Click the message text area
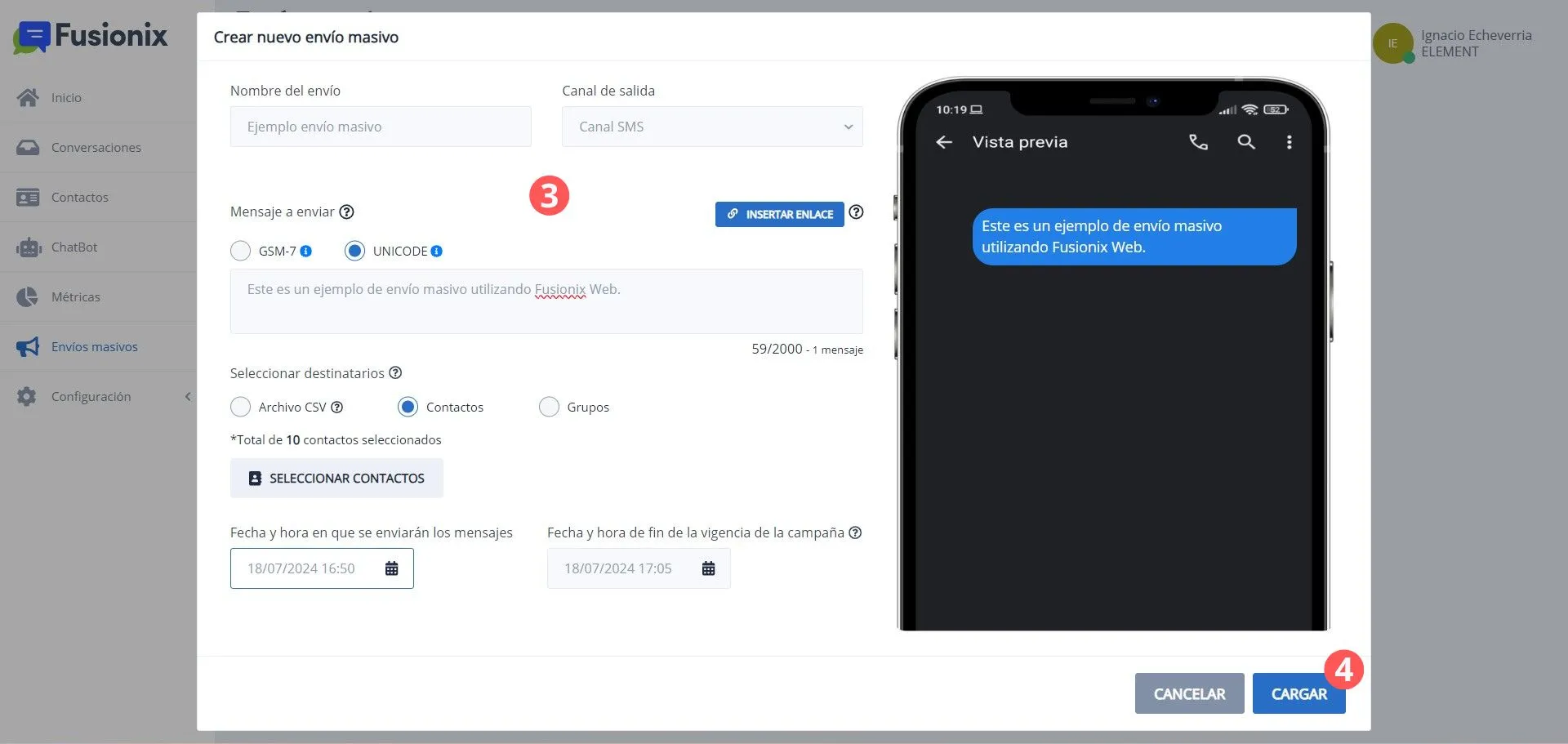Image resolution: width=1568 pixels, height=744 pixels. [x=546, y=301]
